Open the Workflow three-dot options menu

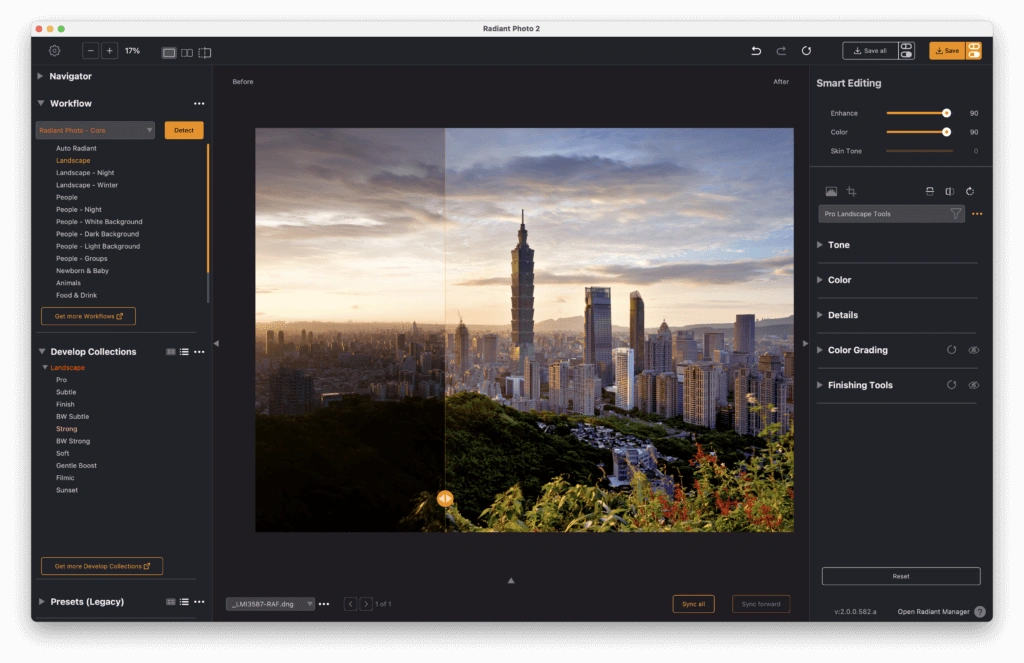tap(199, 104)
